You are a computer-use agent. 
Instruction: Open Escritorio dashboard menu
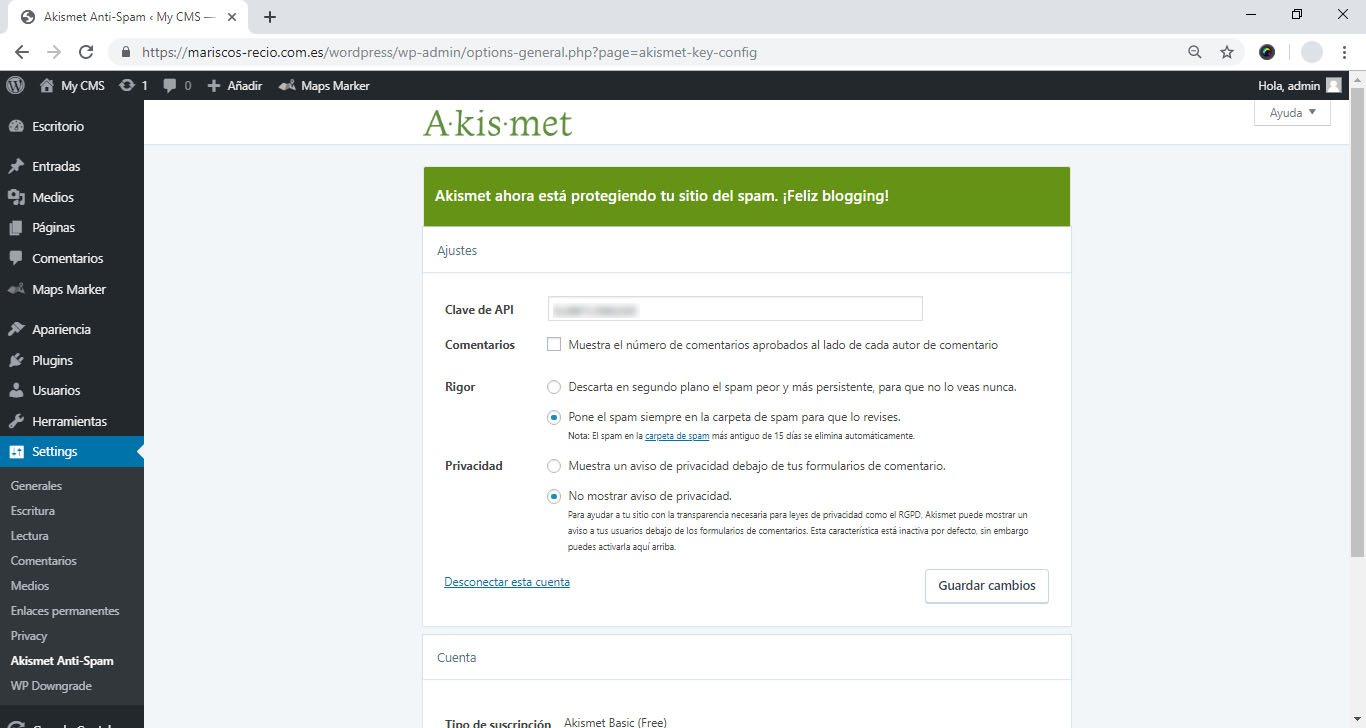tap(72, 126)
